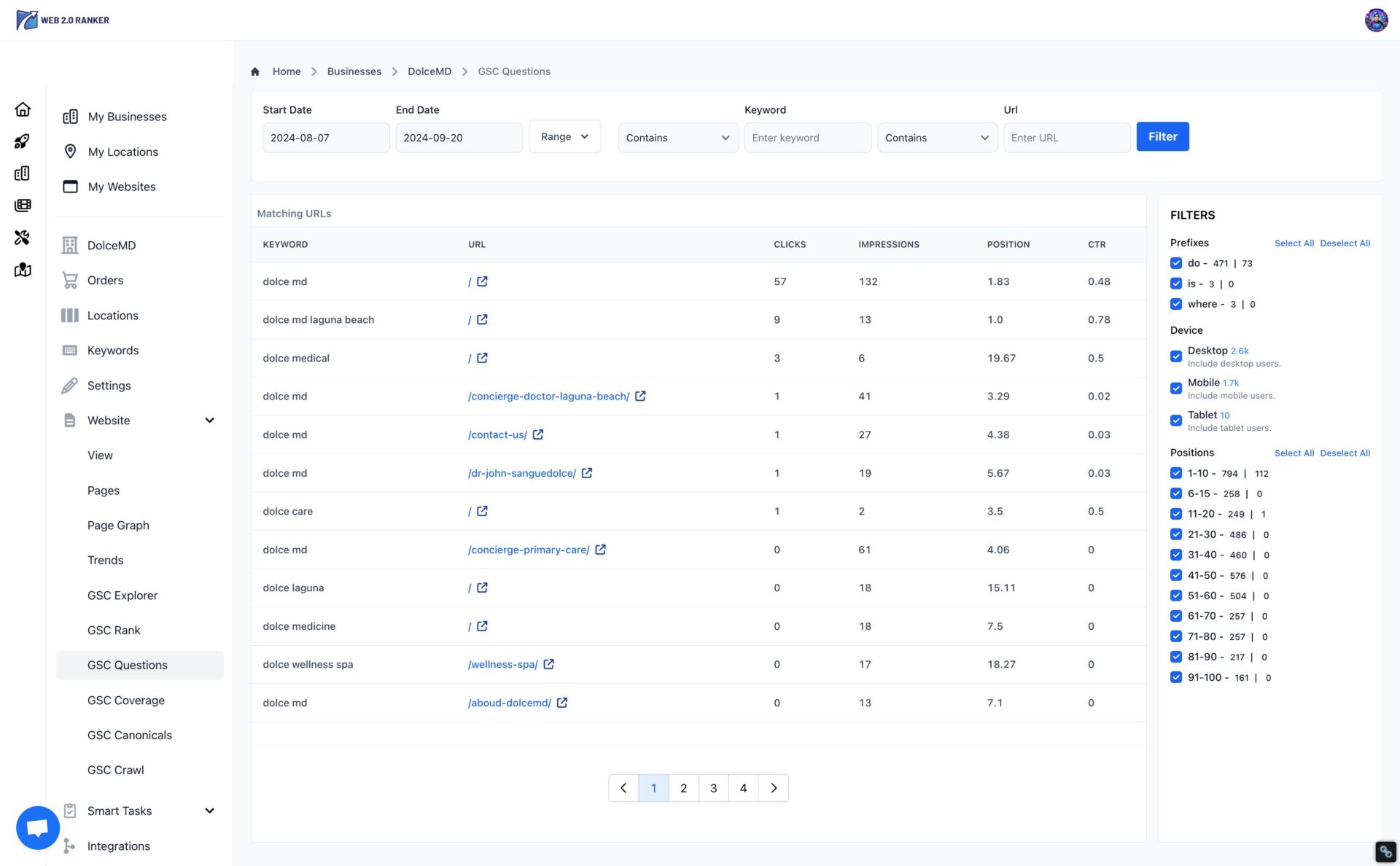Click the blue Filter button

pyautogui.click(x=1162, y=136)
